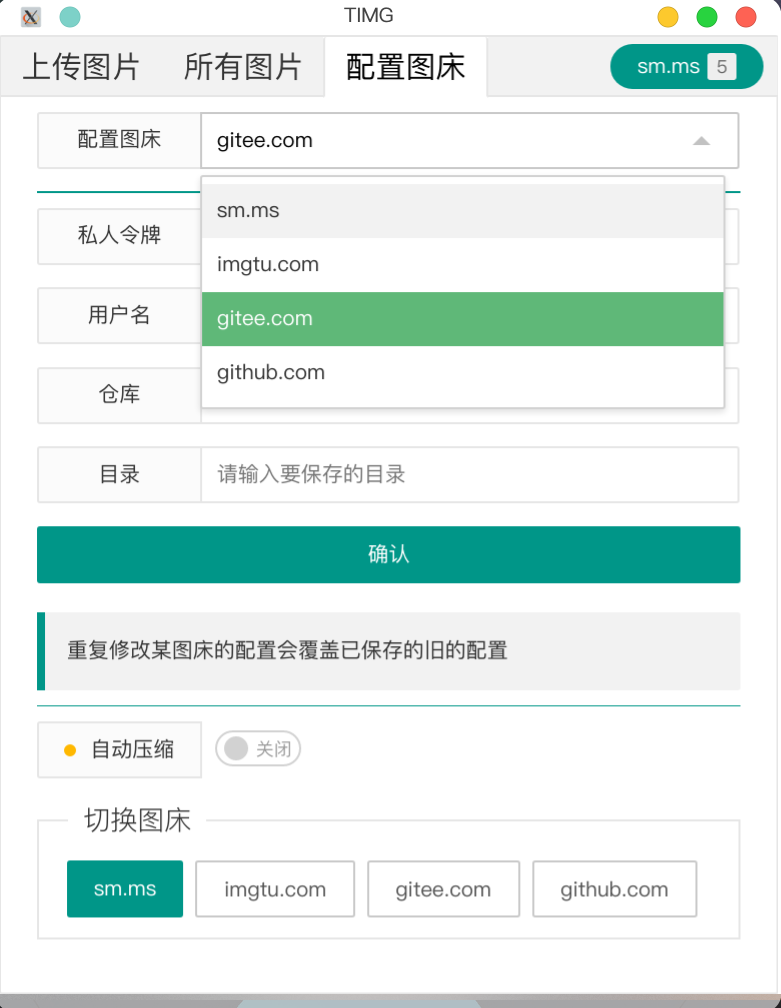Choose sm.ms from the dropdown list
Screen dimensions: 781x1008
[x=463, y=211]
